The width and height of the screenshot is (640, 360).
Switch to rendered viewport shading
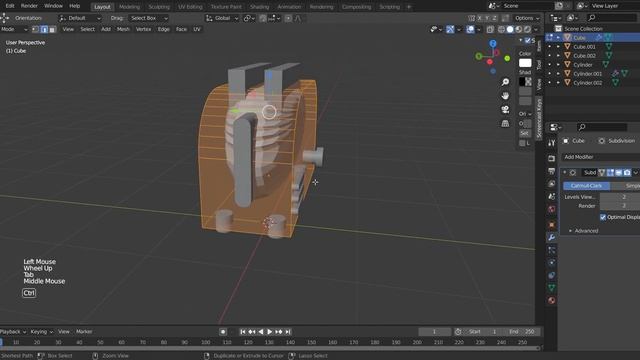click(x=527, y=29)
